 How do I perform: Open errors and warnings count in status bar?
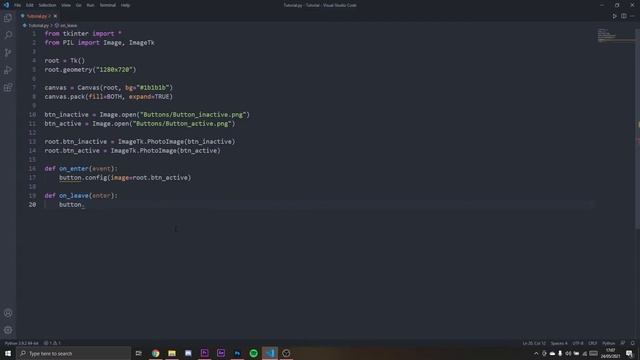click(x=52, y=343)
